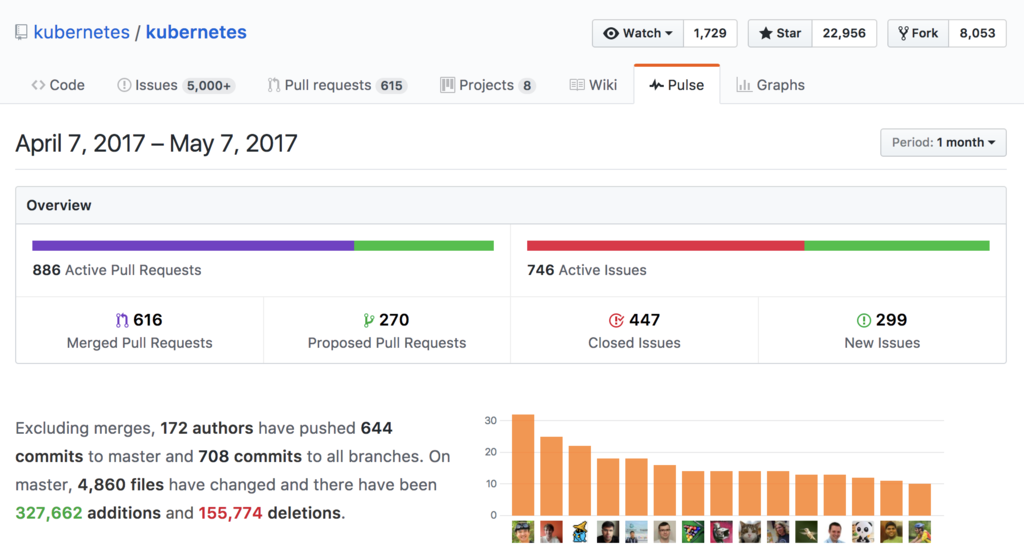Click the '886 Active Pull Requests' text
Image resolution: width=1024 pixels, height=552 pixels.
(117, 270)
